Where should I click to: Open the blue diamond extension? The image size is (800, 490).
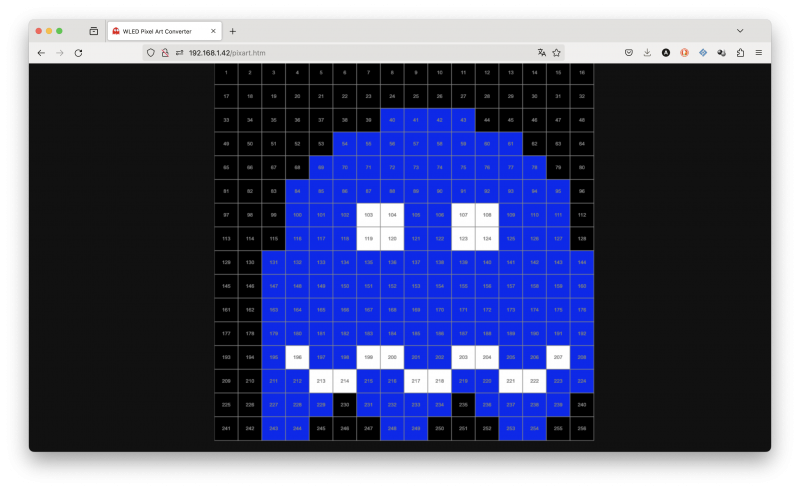(x=703, y=53)
